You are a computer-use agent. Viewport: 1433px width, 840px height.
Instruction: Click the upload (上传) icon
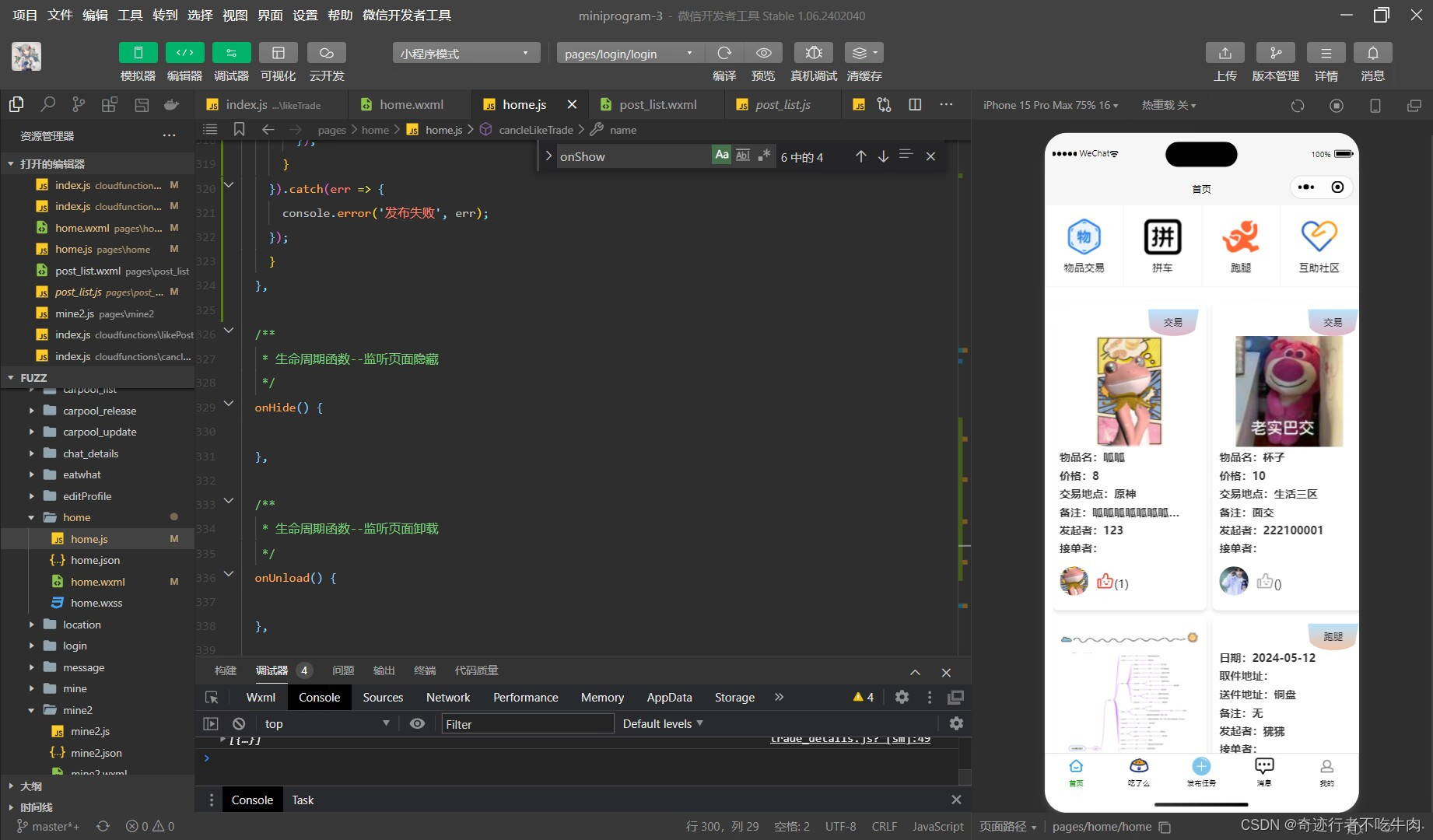[x=1225, y=53]
